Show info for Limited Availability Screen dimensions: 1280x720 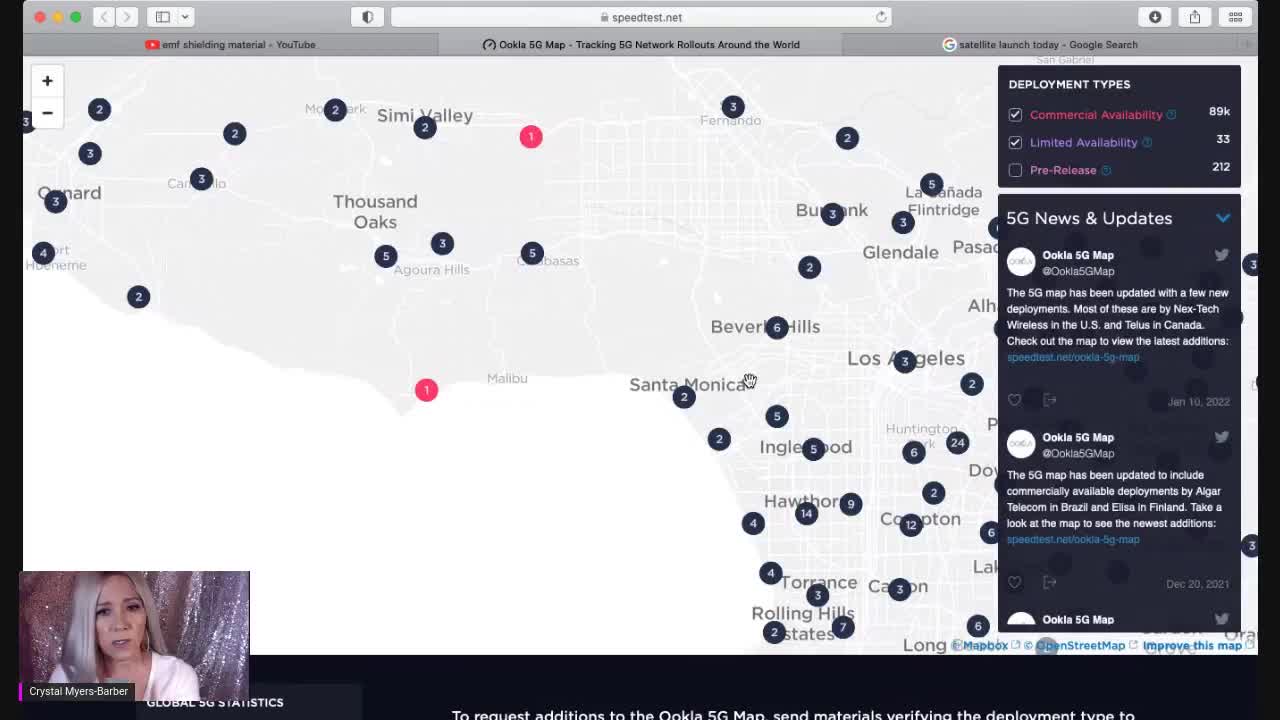[x=1147, y=143]
